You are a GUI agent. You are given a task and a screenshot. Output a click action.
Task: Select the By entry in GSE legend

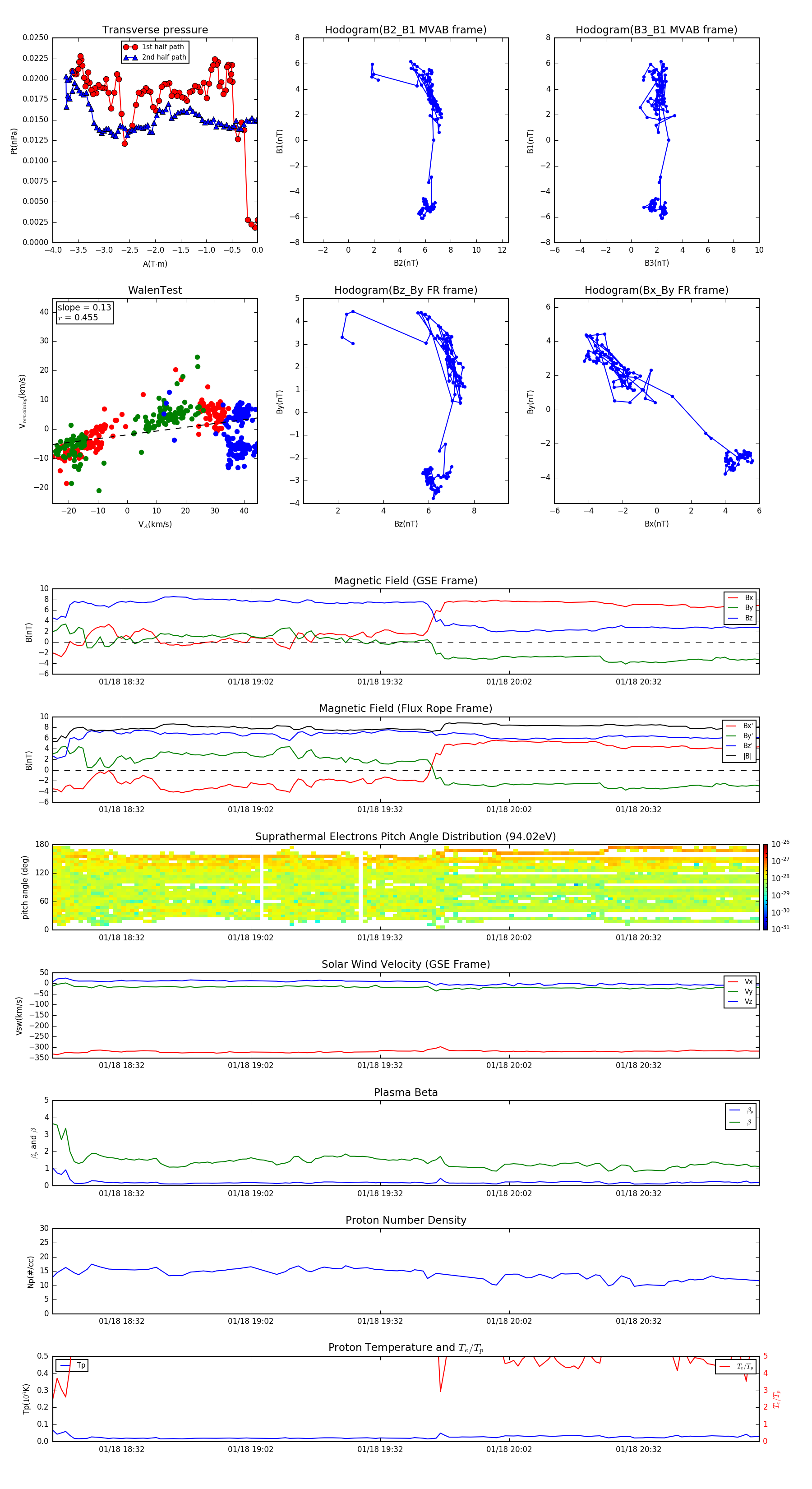(x=741, y=607)
